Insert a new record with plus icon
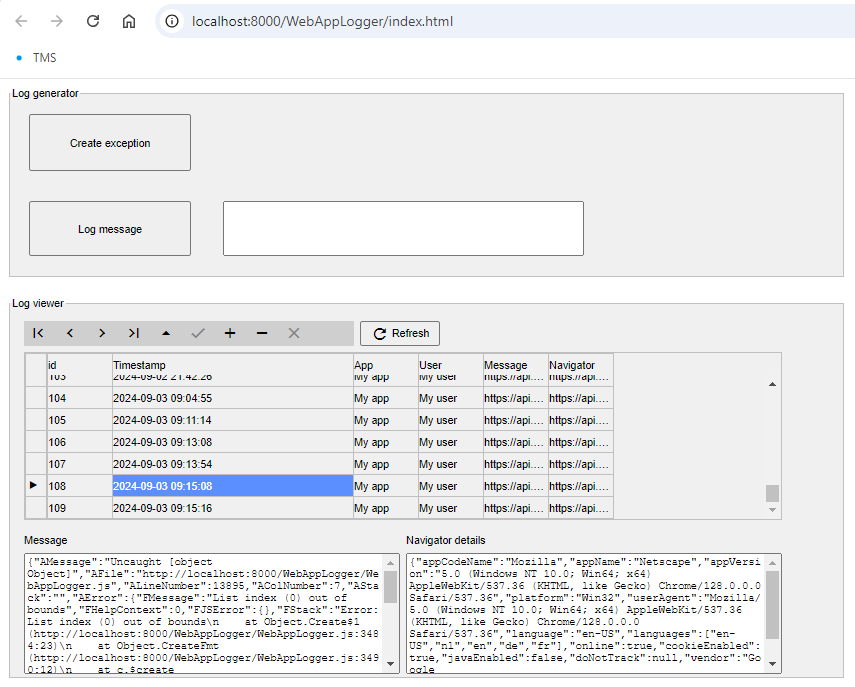The width and height of the screenshot is (855, 687). pyautogui.click(x=230, y=333)
